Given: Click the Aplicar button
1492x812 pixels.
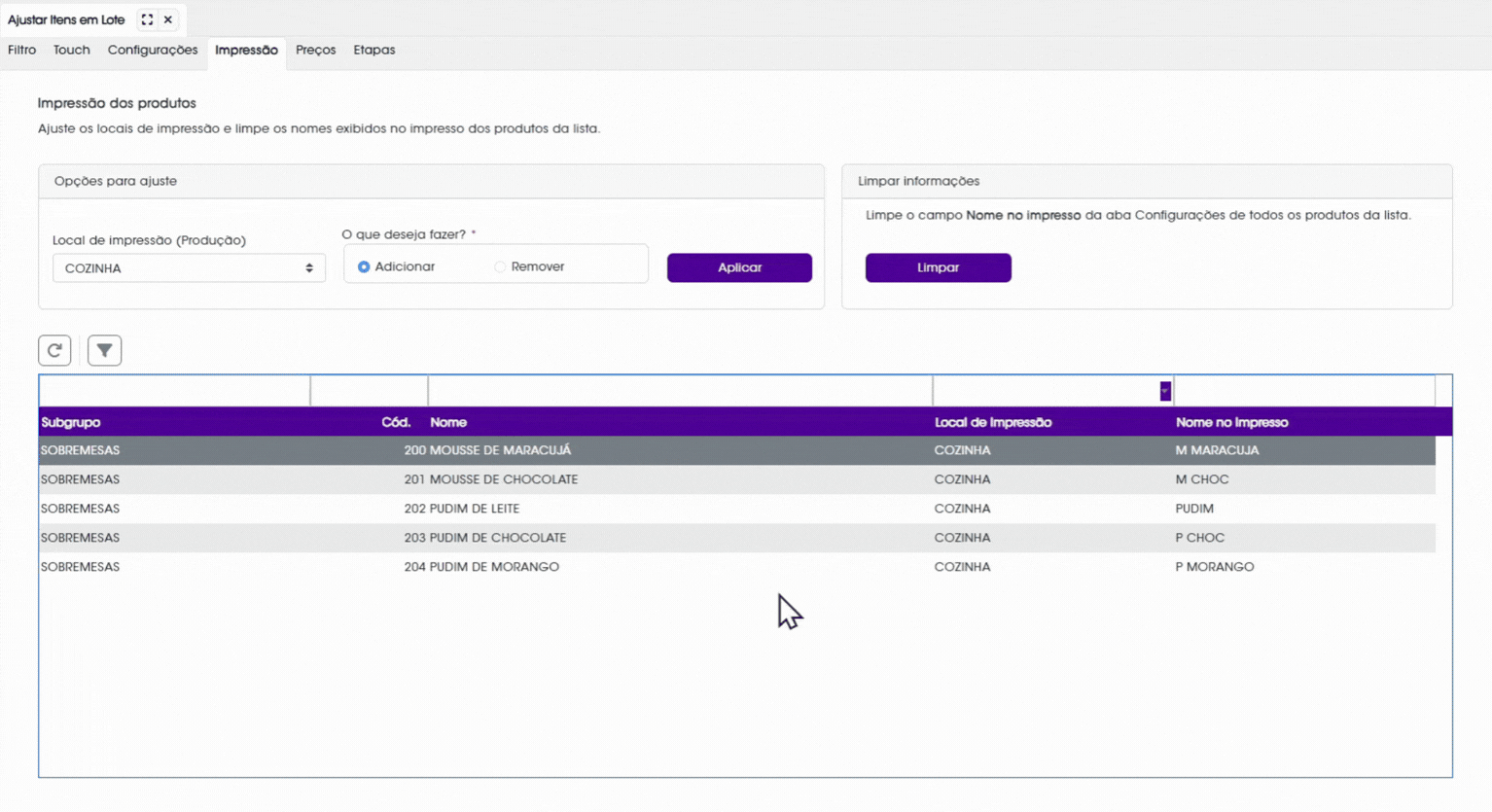Looking at the screenshot, I should pos(739,267).
